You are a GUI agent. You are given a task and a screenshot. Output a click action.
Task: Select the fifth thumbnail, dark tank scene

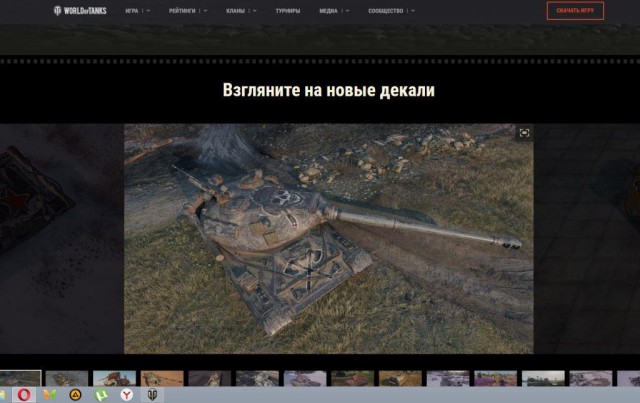pyautogui.click(x=210, y=378)
